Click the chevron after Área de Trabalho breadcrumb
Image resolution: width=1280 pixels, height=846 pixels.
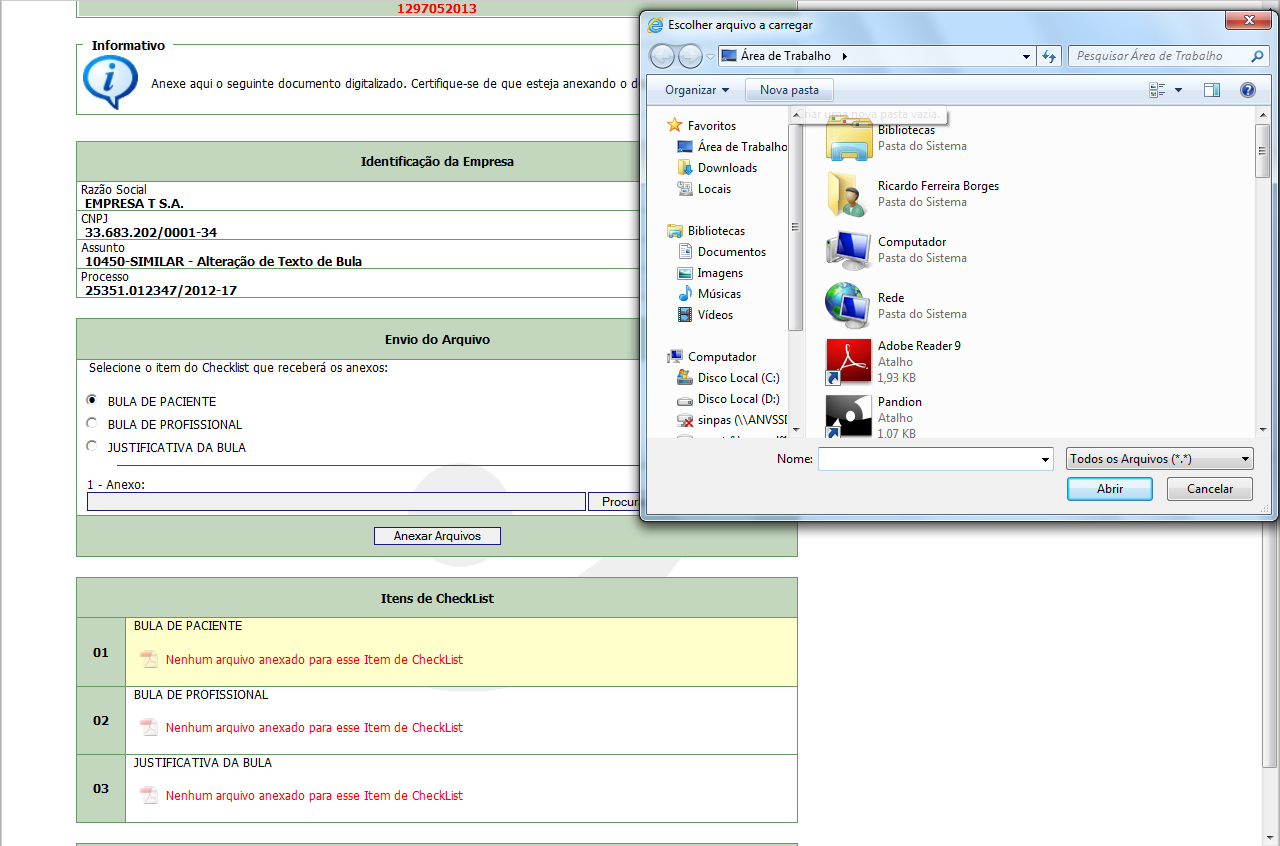[x=844, y=57]
